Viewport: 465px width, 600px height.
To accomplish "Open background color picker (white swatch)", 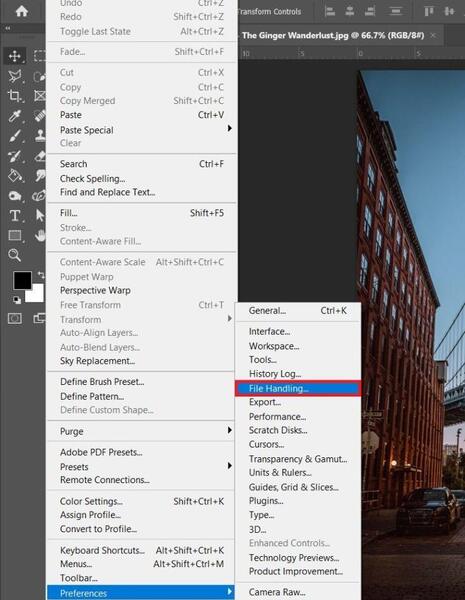I will [37, 294].
